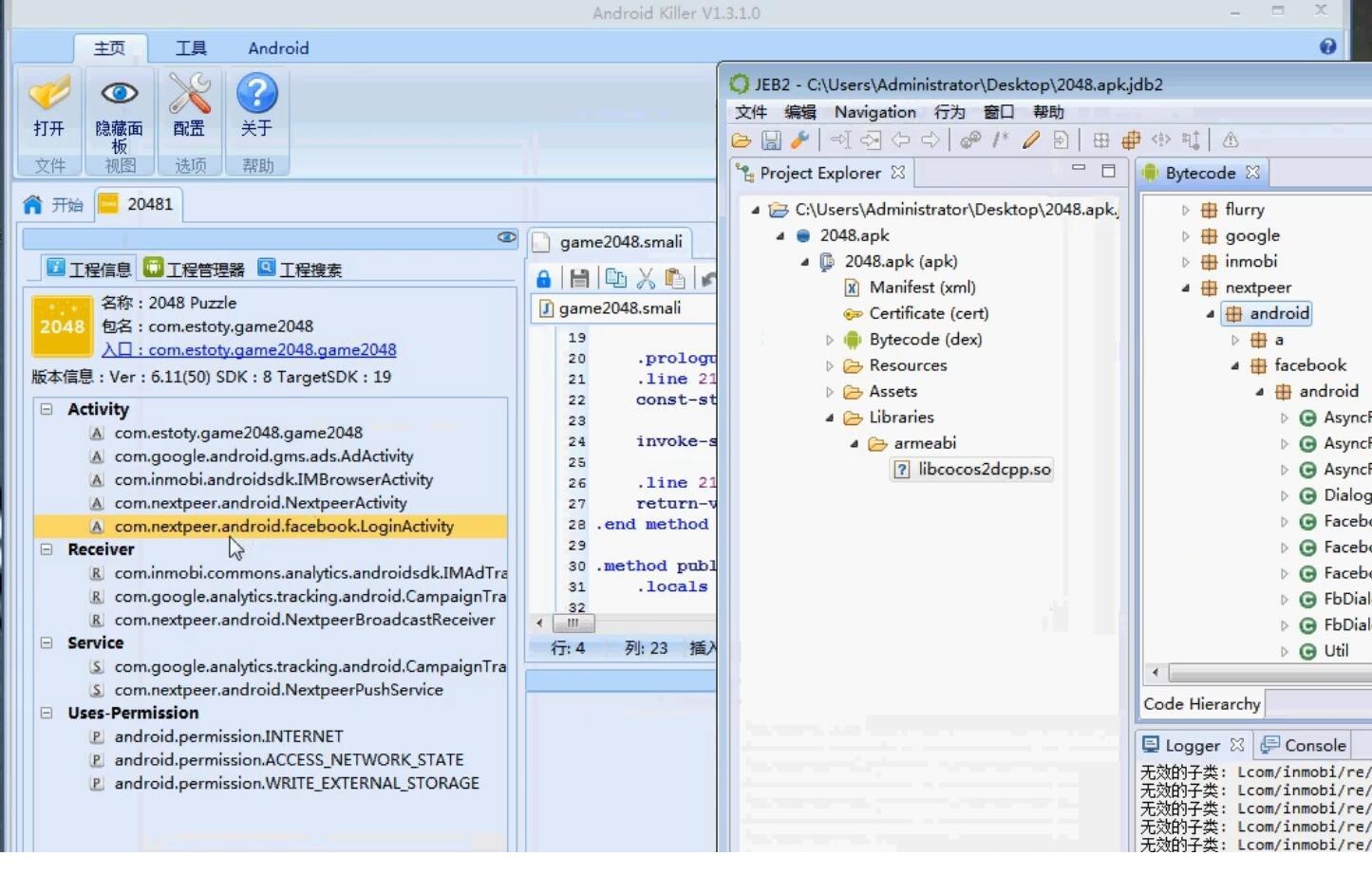
Task: Switch to the Console tab in JEB2
Action: click(x=1303, y=745)
